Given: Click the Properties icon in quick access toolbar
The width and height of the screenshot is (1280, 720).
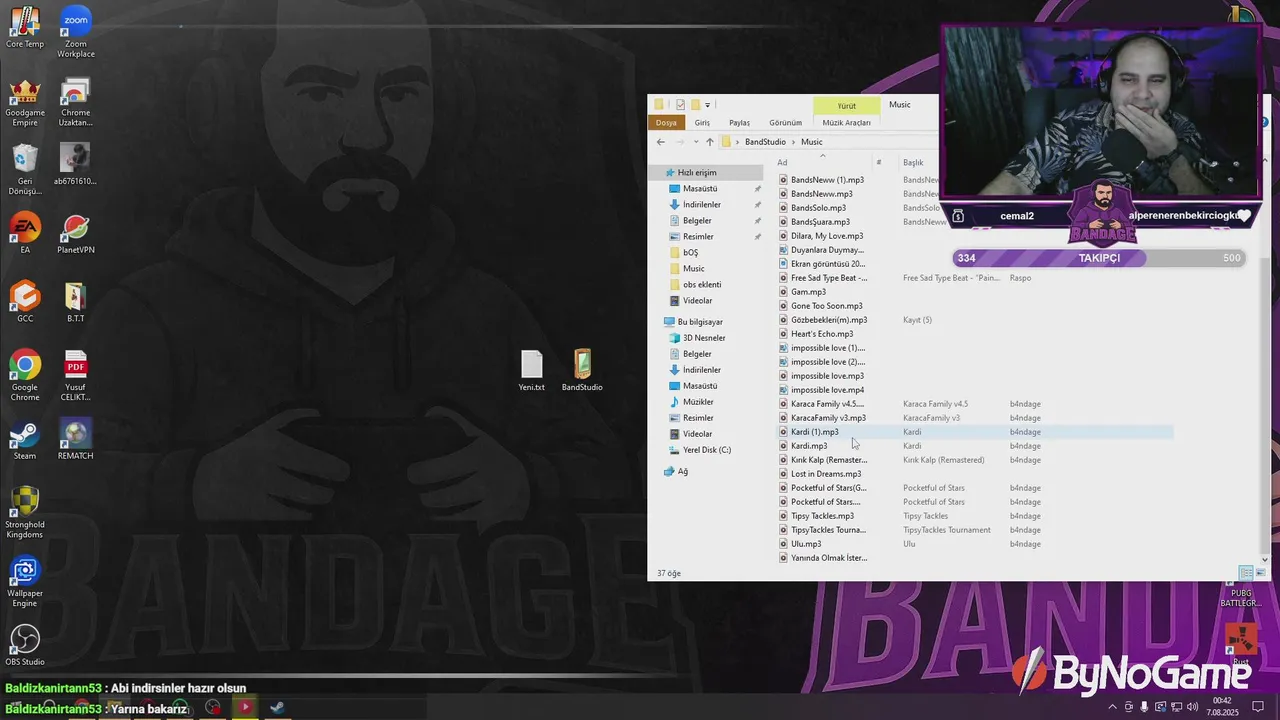Looking at the screenshot, I should tap(680, 105).
